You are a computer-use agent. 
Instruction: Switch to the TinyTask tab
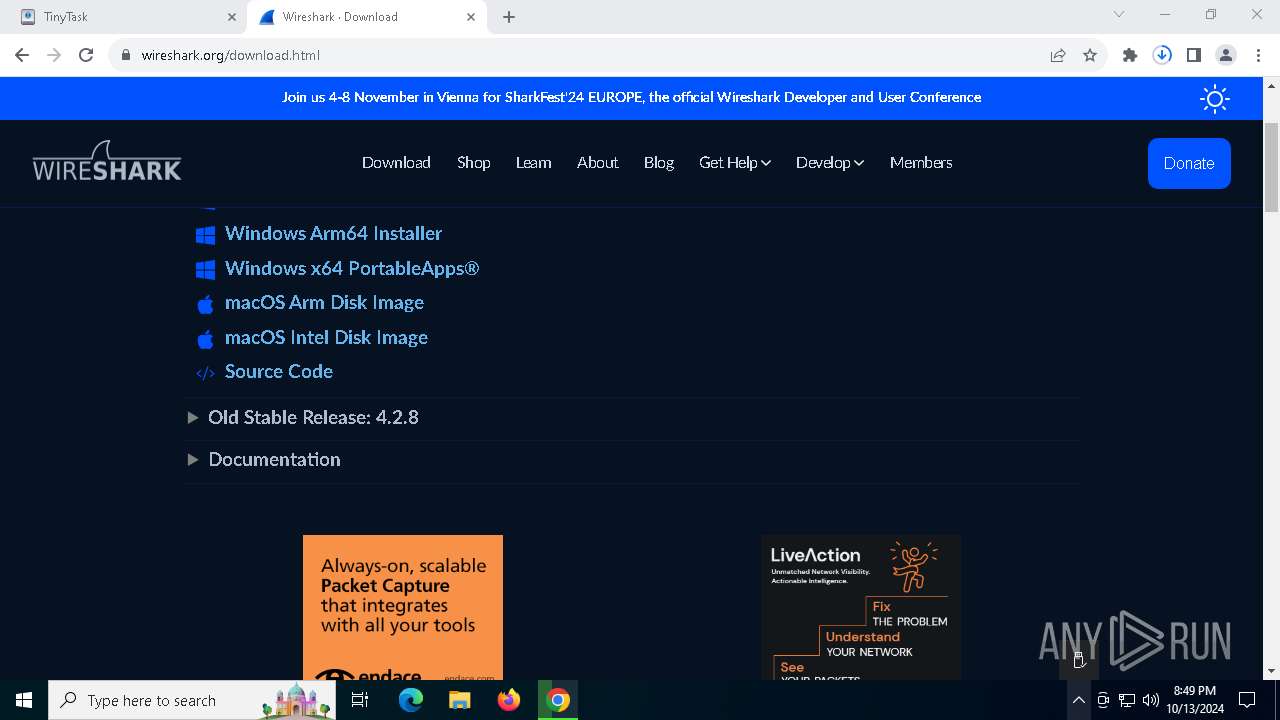coord(124,17)
